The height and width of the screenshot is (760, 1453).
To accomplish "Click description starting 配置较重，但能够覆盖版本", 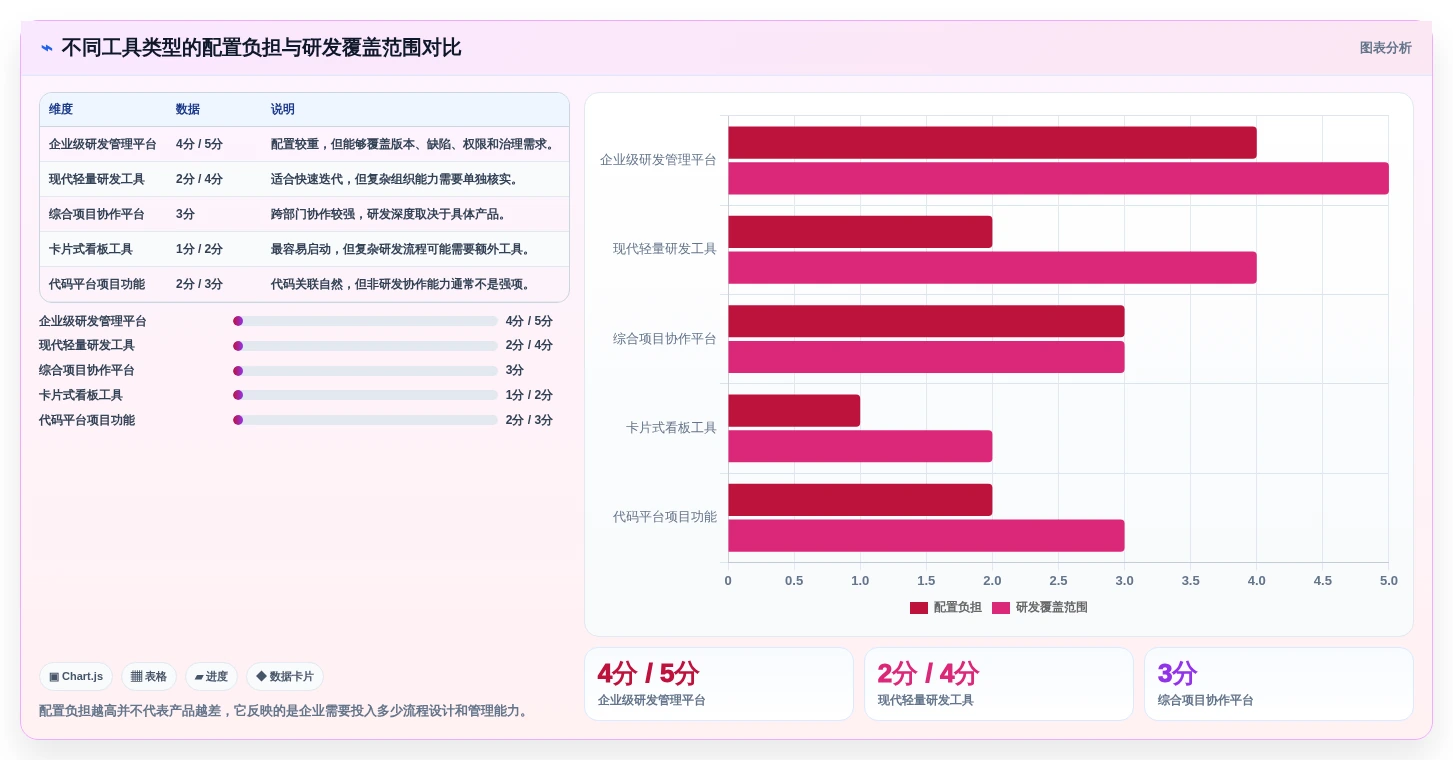I will (415, 144).
